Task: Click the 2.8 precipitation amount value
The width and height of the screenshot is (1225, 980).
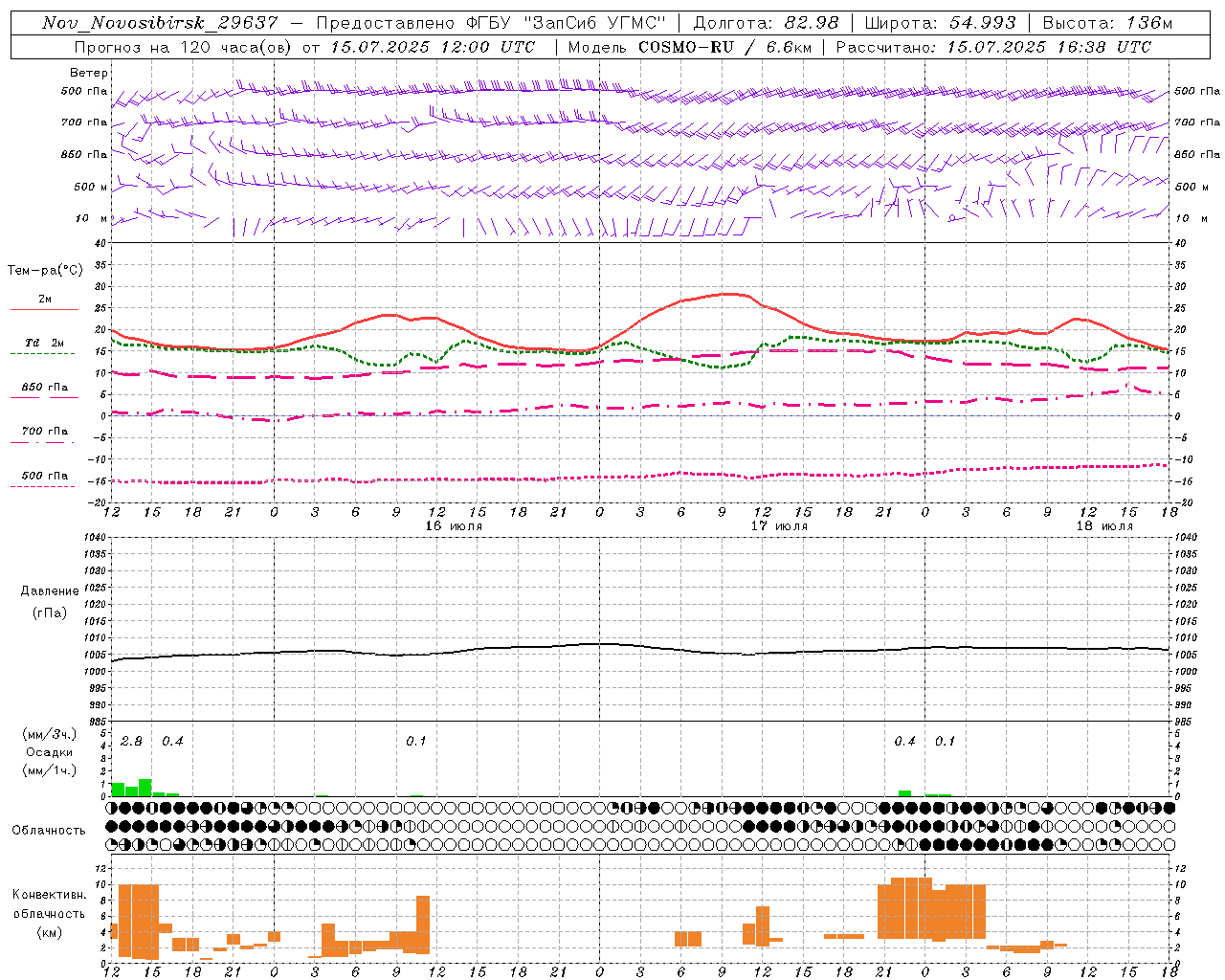Action: click(131, 742)
